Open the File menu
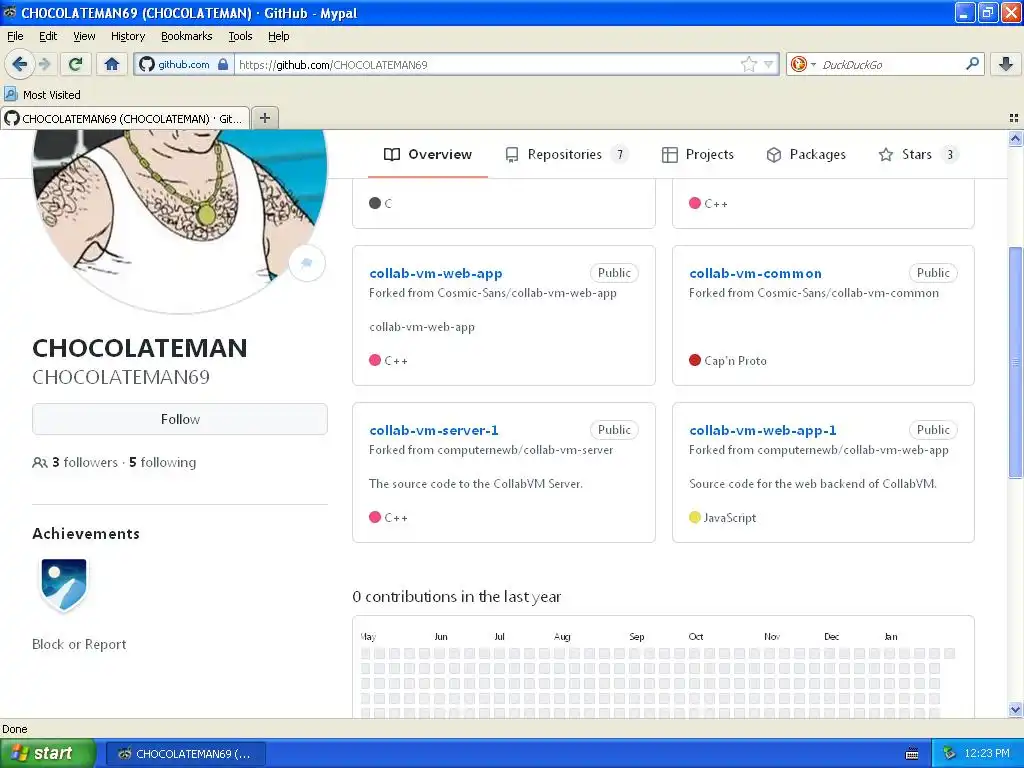Image resolution: width=1024 pixels, height=768 pixels. click(x=15, y=36)
